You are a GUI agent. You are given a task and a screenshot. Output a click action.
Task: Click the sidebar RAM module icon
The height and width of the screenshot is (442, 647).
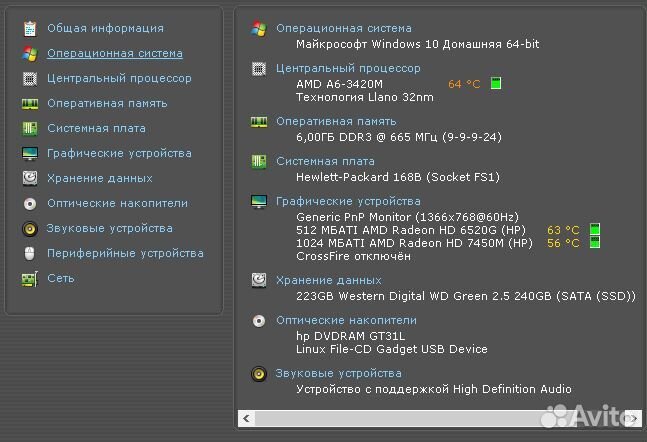30,104
